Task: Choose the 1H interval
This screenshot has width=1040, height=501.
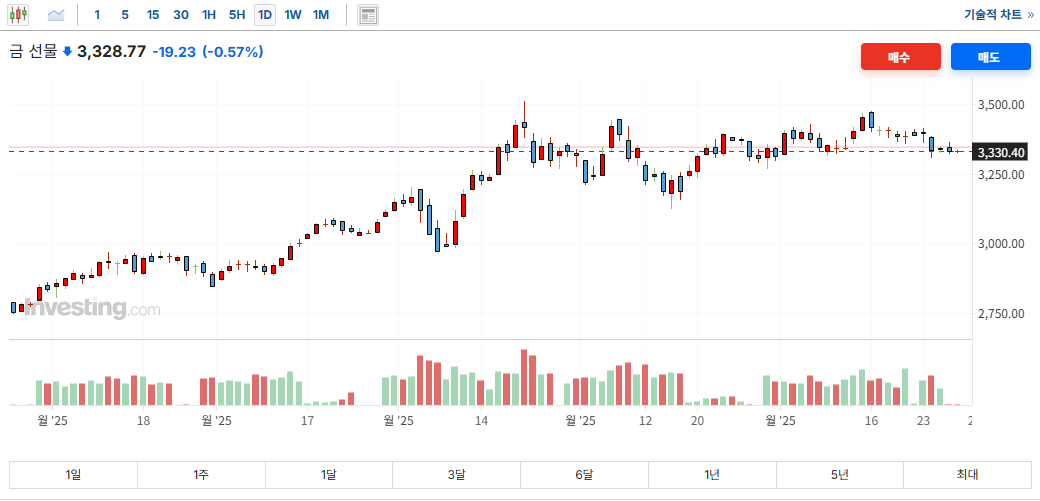Action: click(209, 15)
